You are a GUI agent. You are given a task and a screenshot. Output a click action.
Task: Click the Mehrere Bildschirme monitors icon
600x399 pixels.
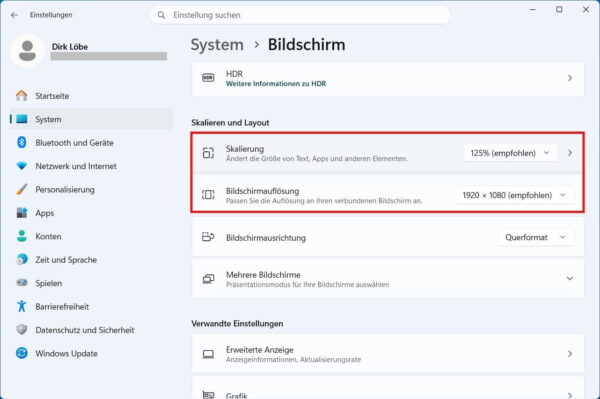208,279
